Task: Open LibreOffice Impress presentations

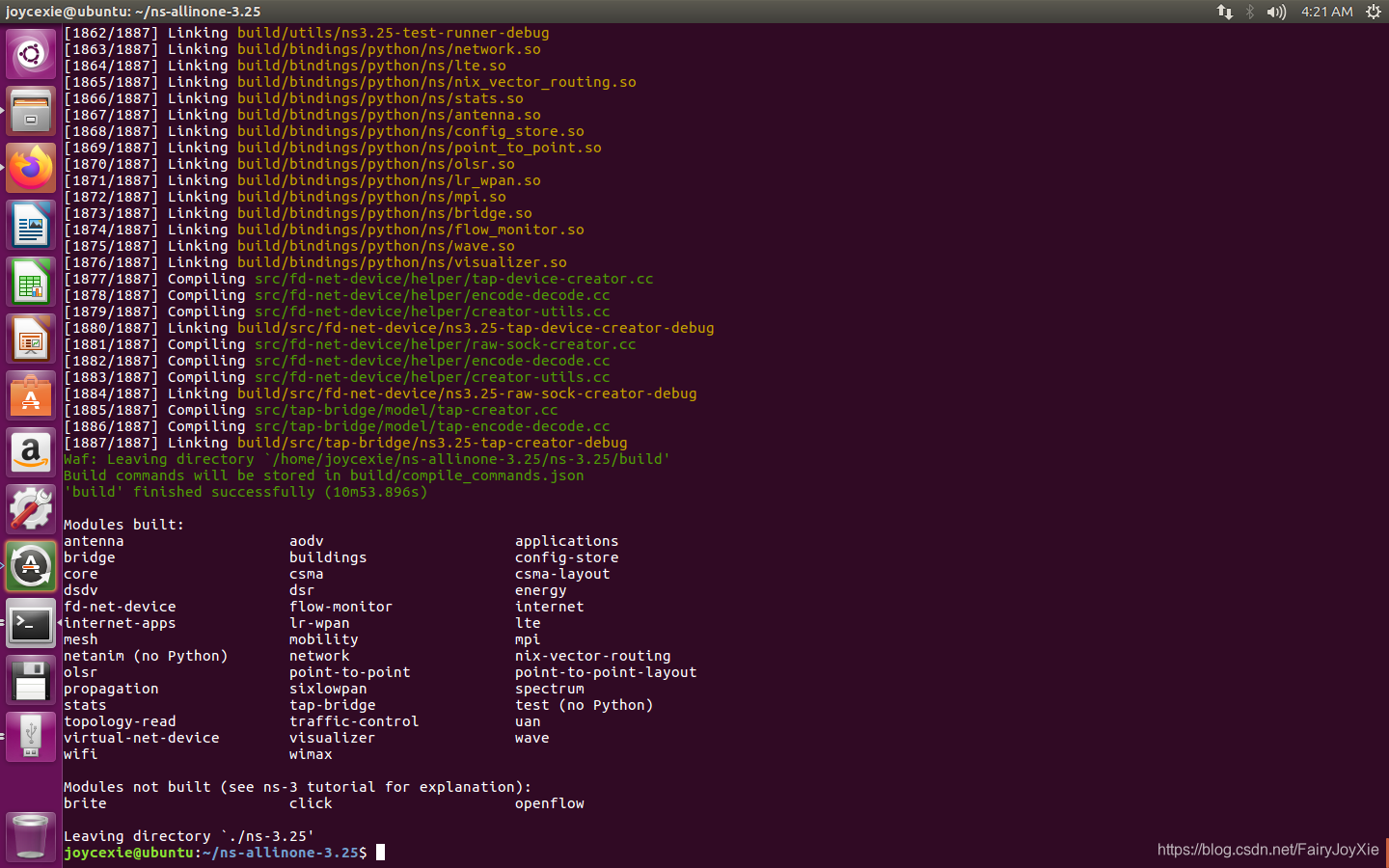Action: [31, 339]
